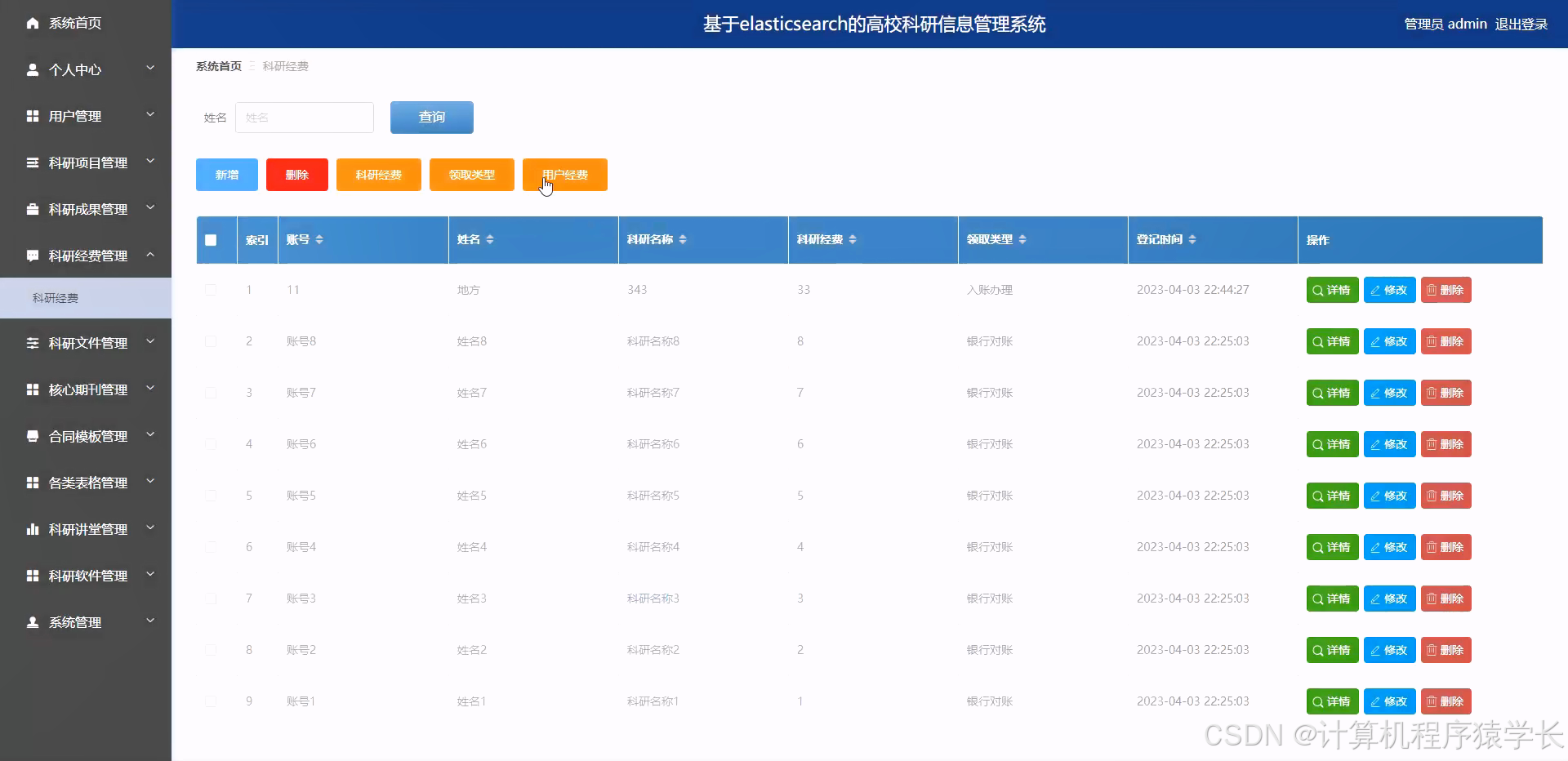Click the icon beside 合同模板管理
The height and width of the screenshot is (761, 1568).
click(x=33, y=436)
